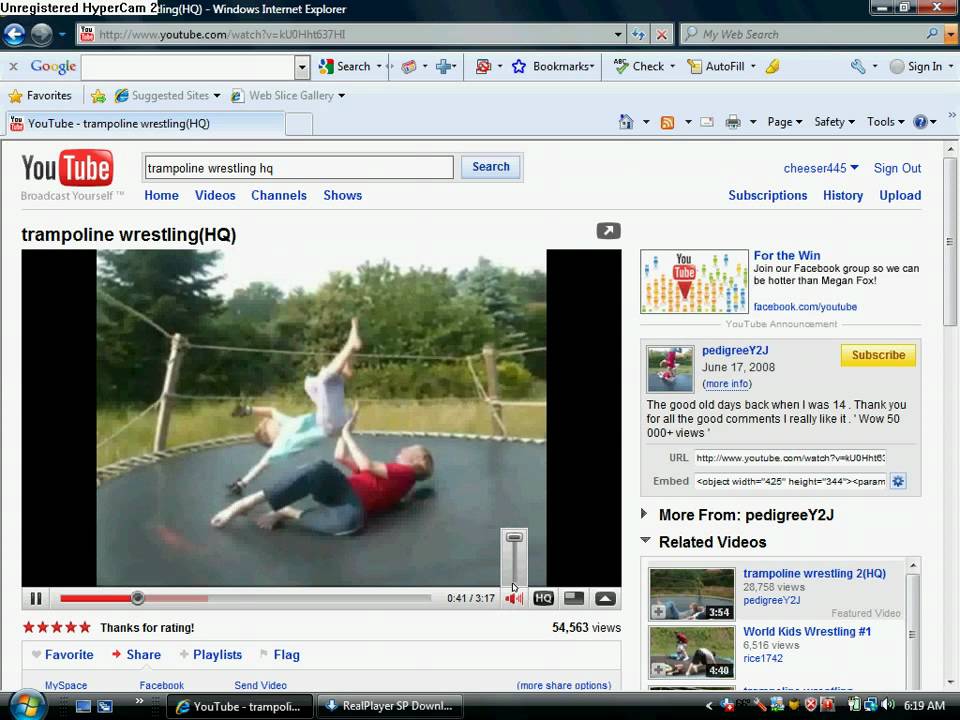
Task: Open the Tools menu
Action: [x=885, y=122]
